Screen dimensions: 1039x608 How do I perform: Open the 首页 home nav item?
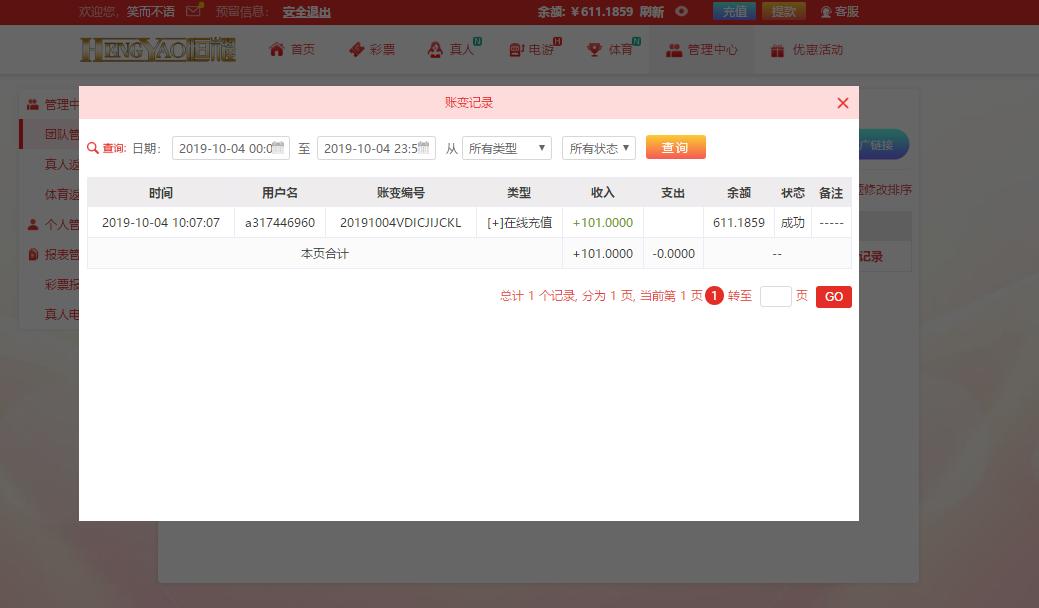pos(292,50)
